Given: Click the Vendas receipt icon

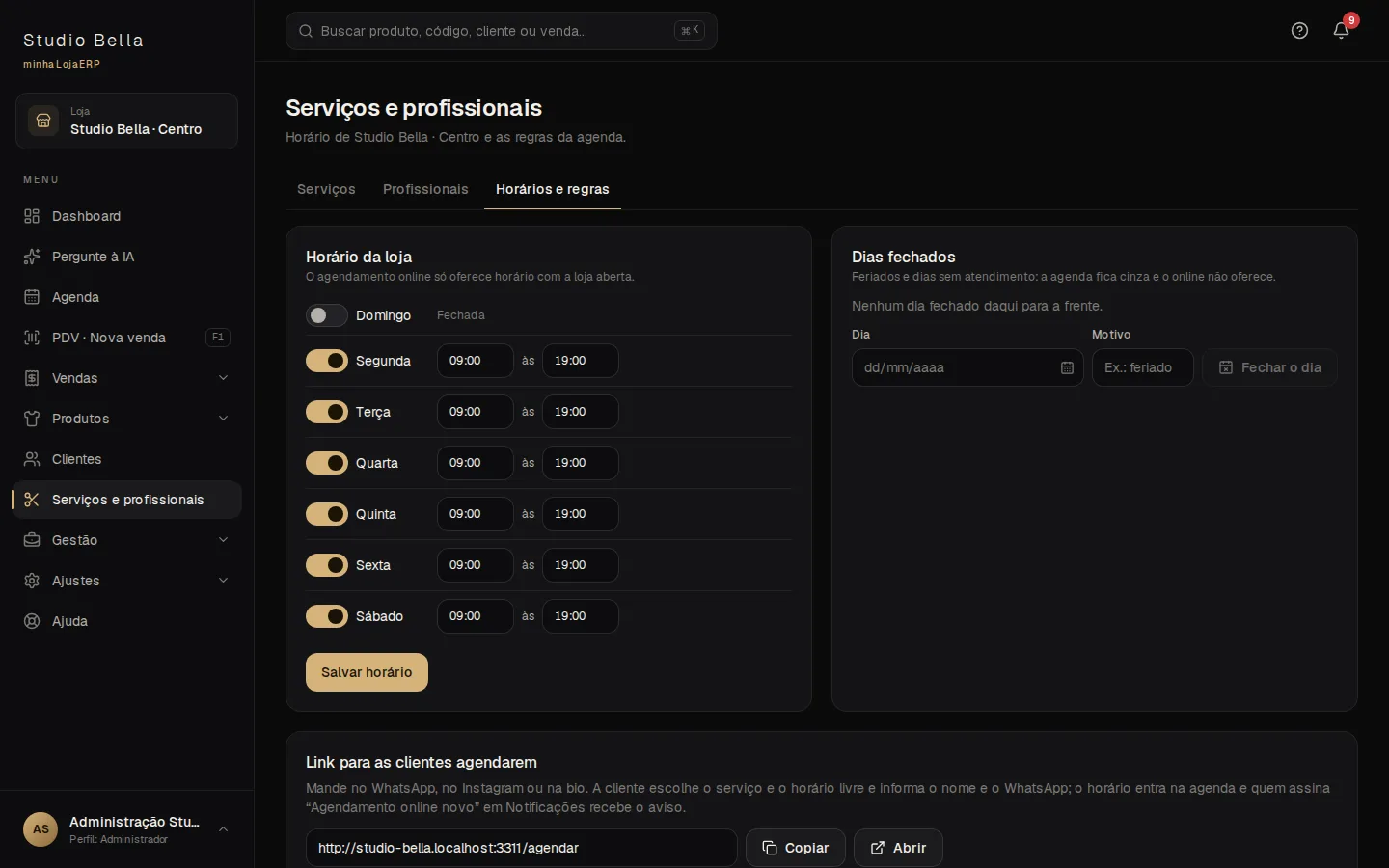Looking at the screenshot, I should pyautogui.click(x=32, y=378).
